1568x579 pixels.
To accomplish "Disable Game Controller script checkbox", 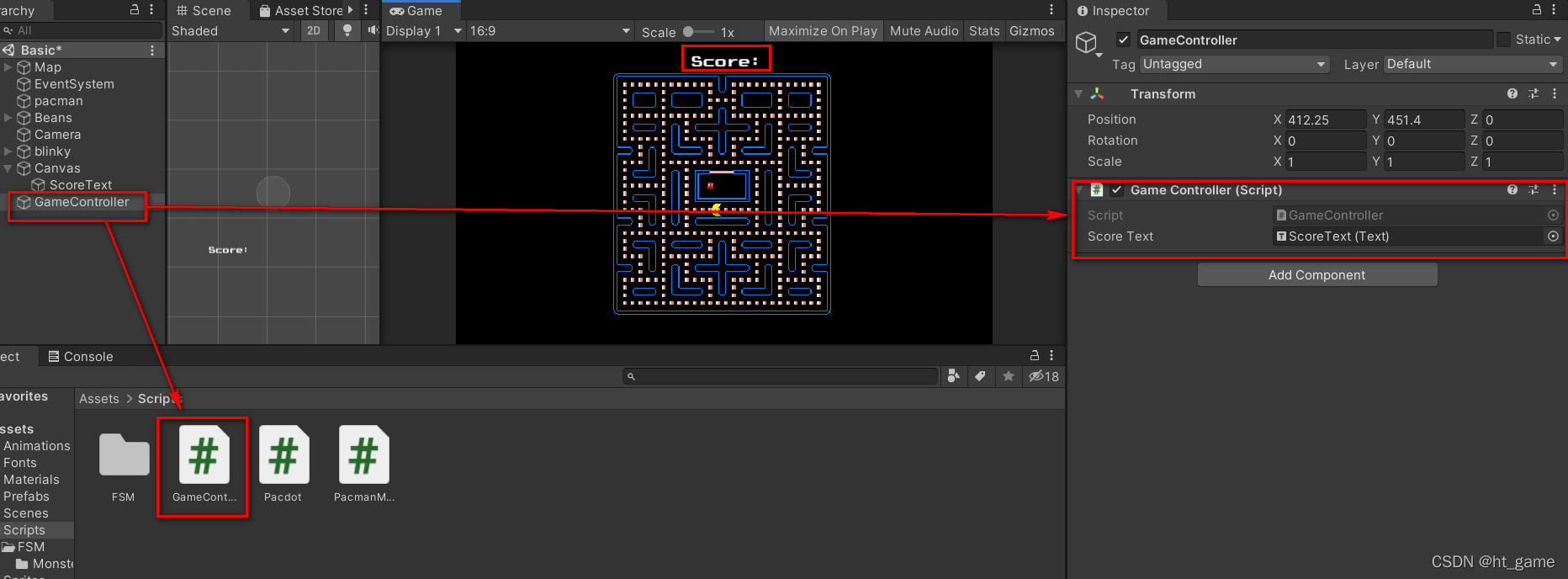I will coord(1116,190).
